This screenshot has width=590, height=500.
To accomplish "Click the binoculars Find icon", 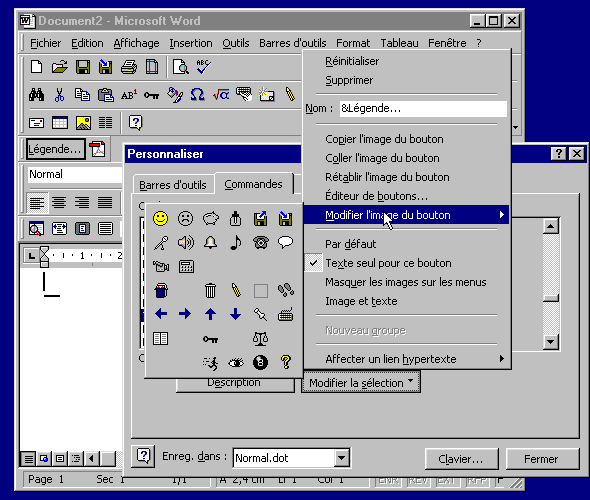I will coord(36,95).
